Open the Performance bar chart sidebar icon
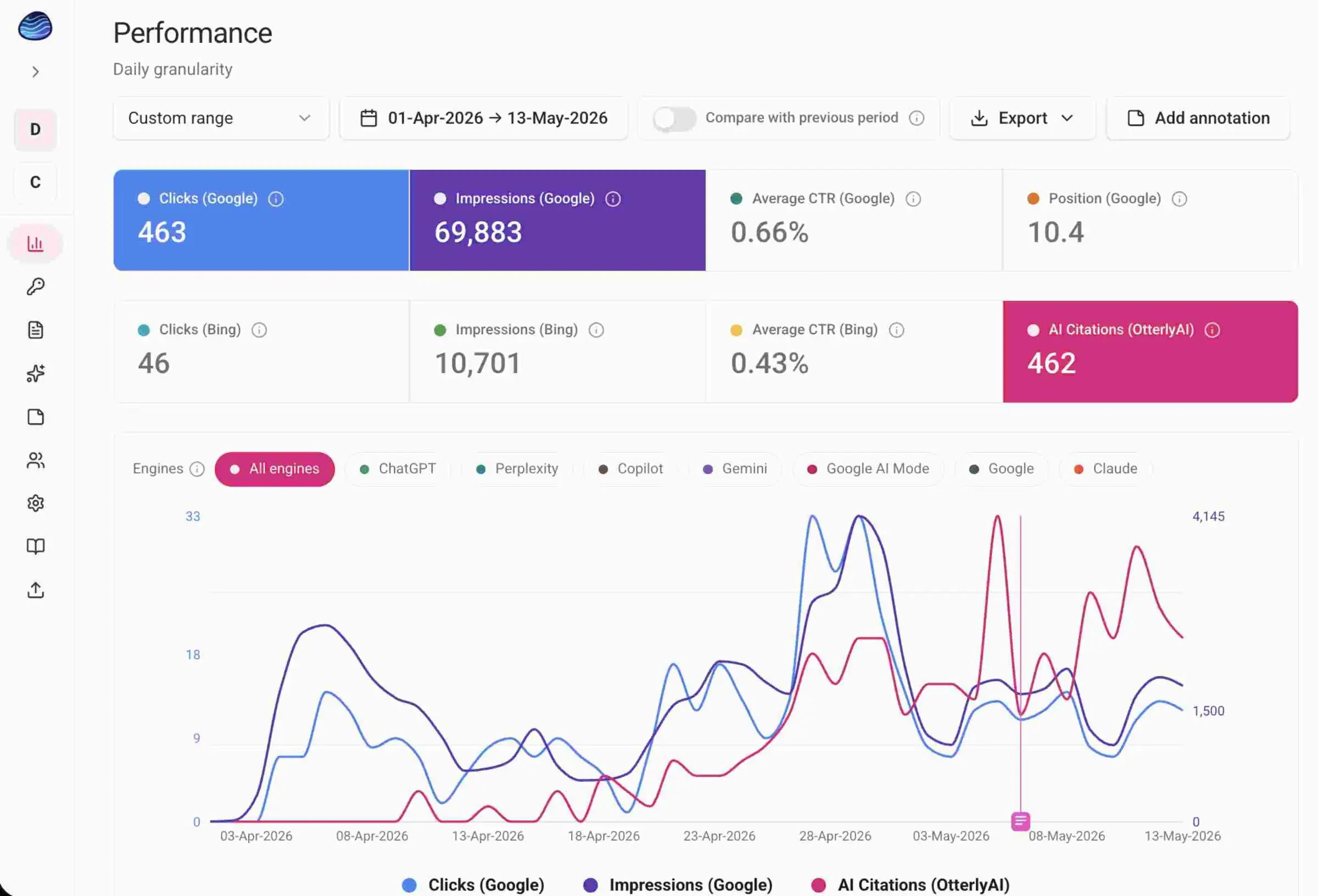The image size is (1318, 896). pos(35,244)
